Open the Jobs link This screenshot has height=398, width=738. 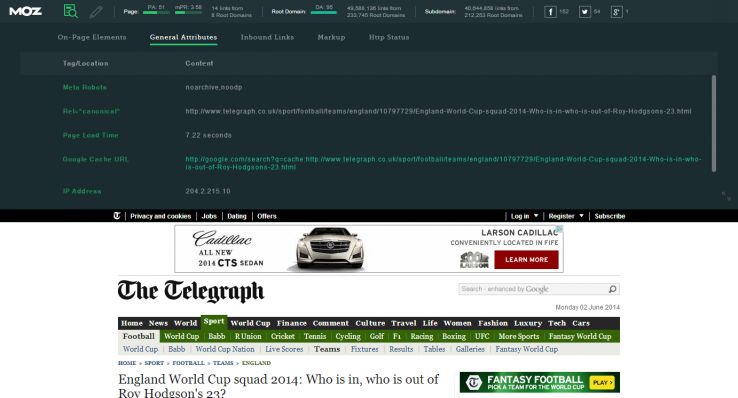point(209,216)
